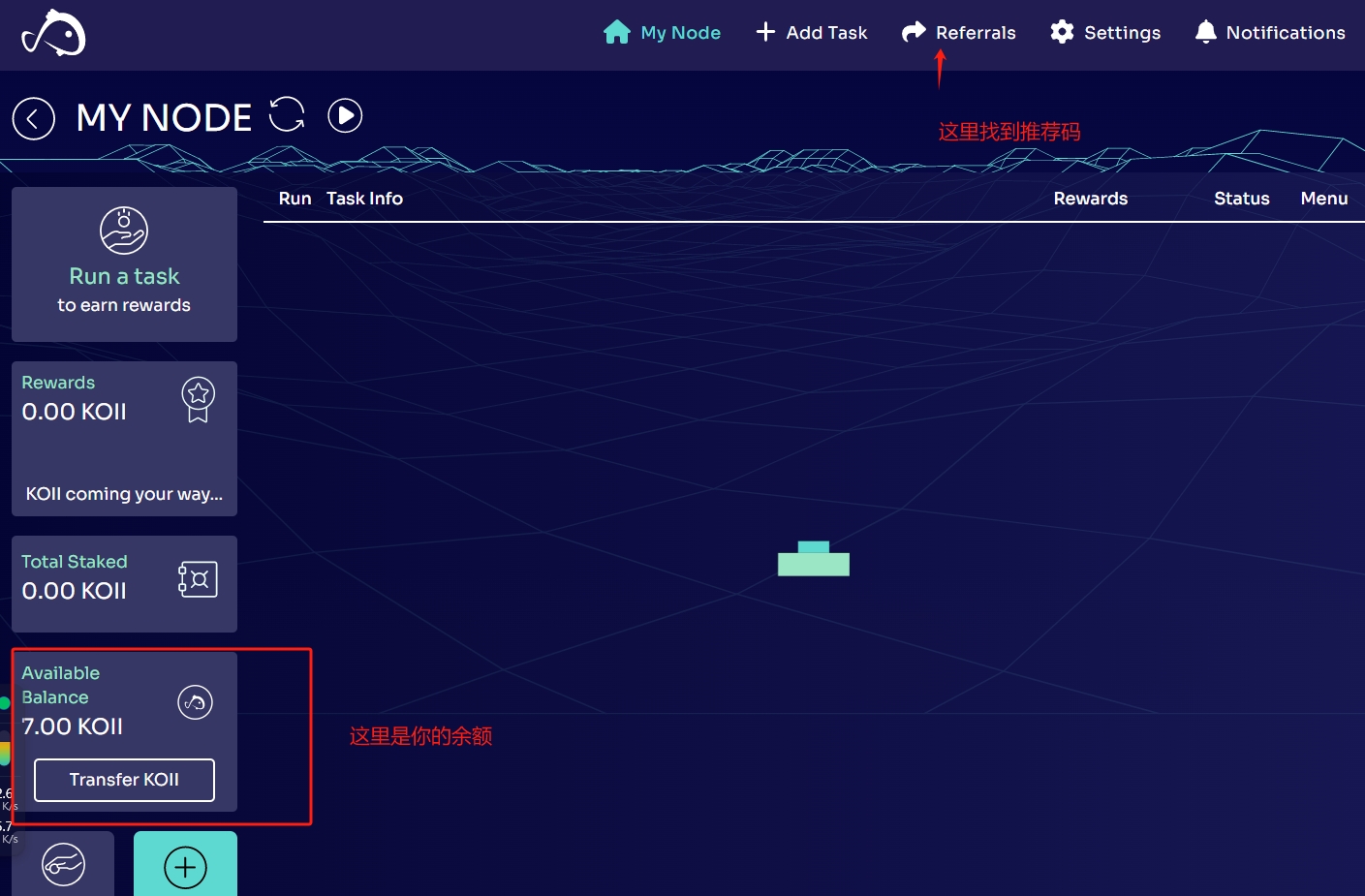Viewport: 1365px width, 896px height.
Task: Click the refresh icon next to MY NODE
Action: click(x=287, y=114)
